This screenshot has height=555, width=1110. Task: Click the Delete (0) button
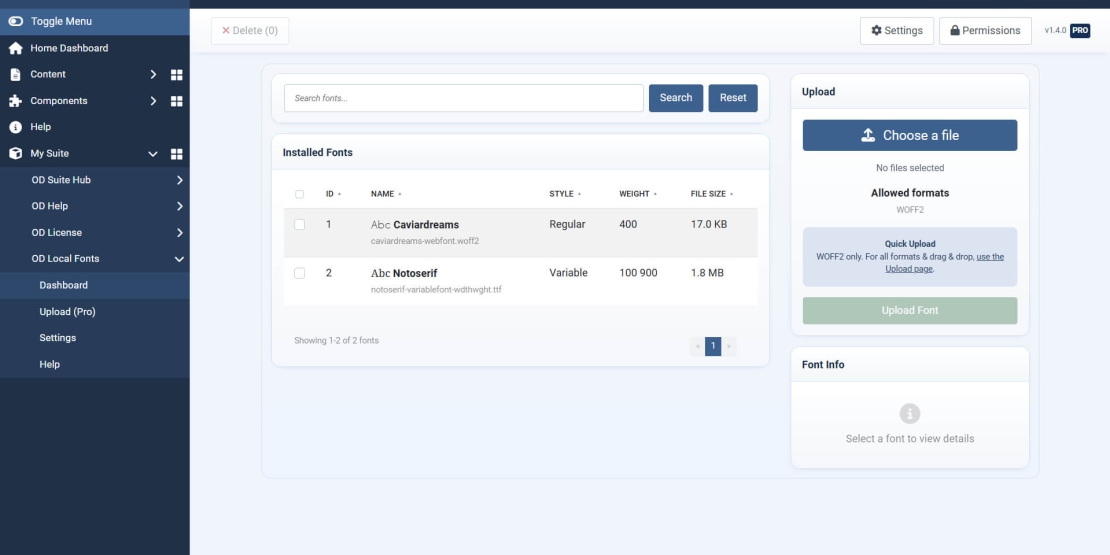click(x=250, y=30)
